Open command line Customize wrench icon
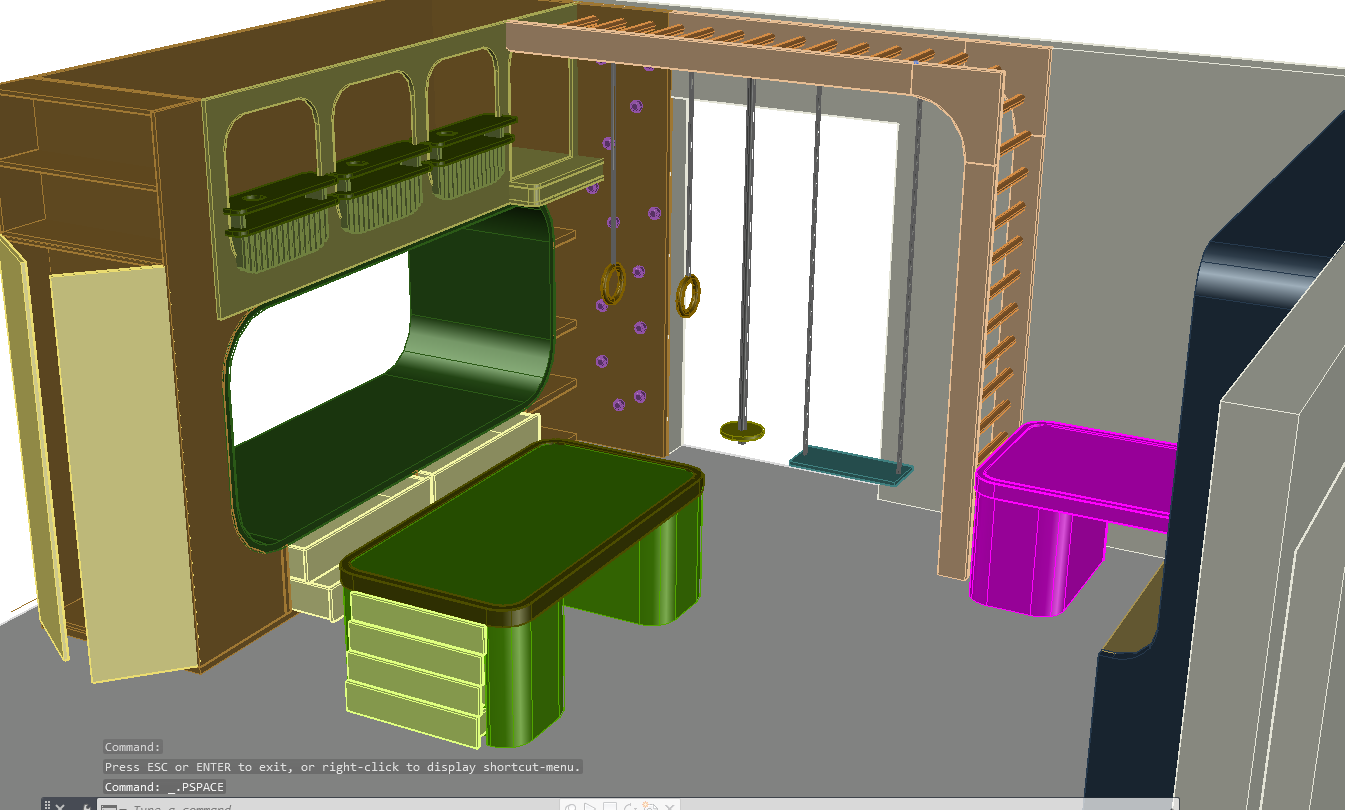The height and width of the screenshot is (810, 1345). [86, 806]
